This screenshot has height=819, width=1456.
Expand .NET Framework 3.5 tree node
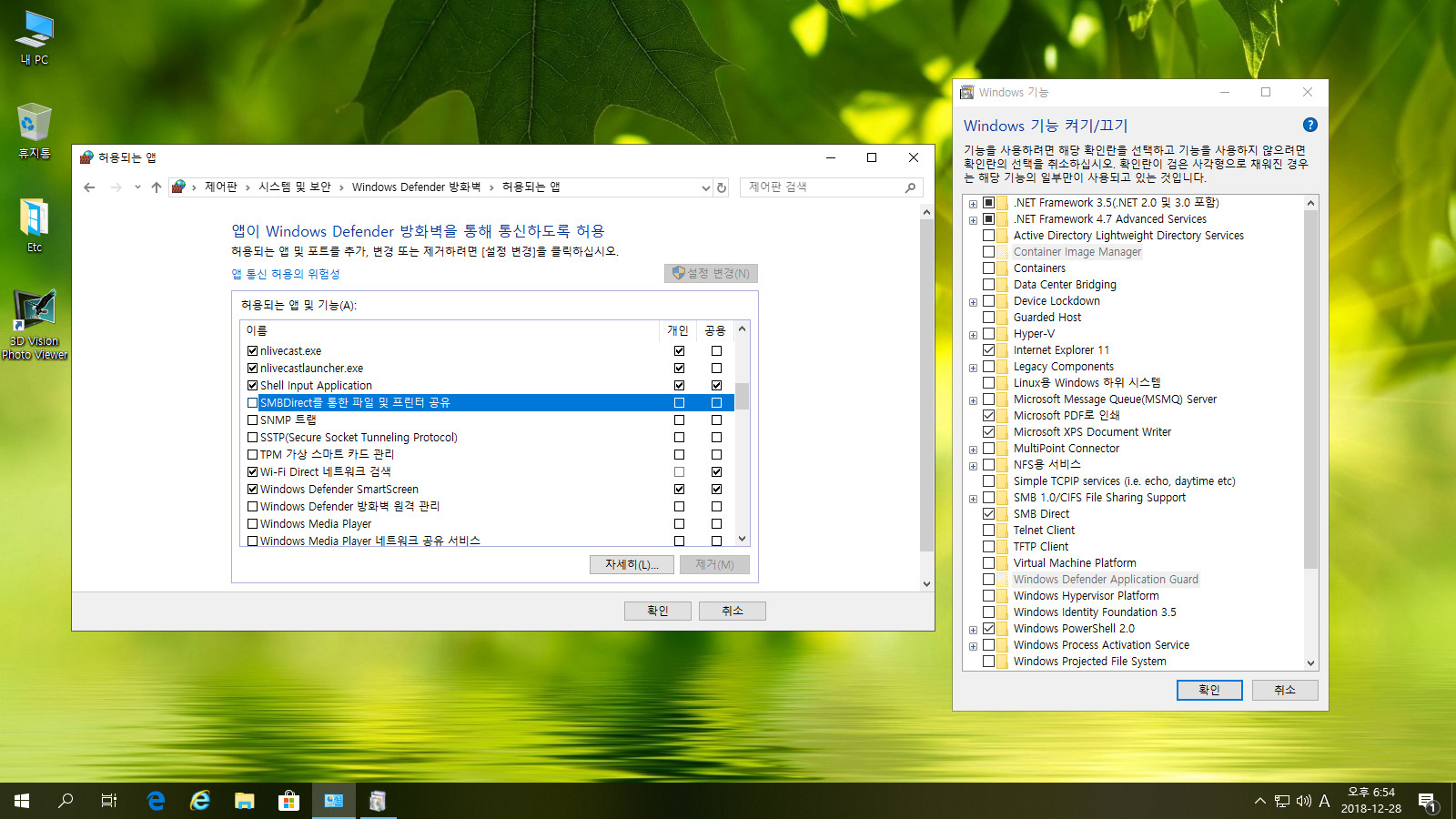(973, 204)
